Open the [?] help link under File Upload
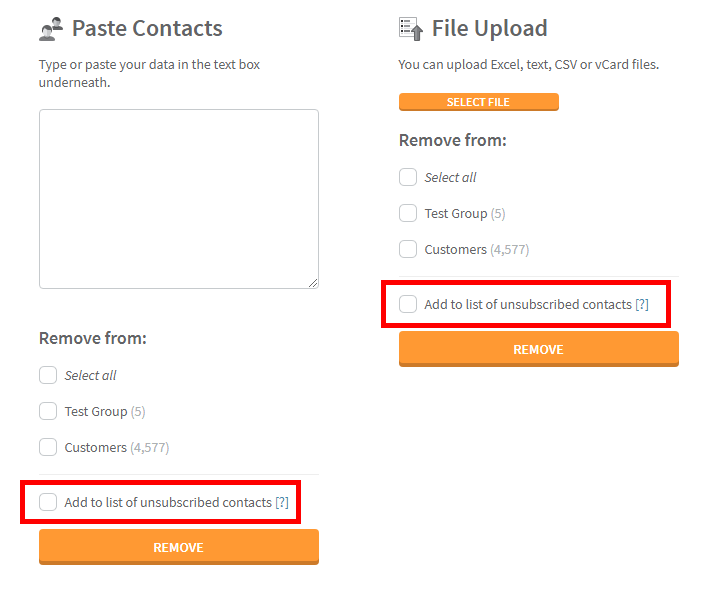 [642, 304]
